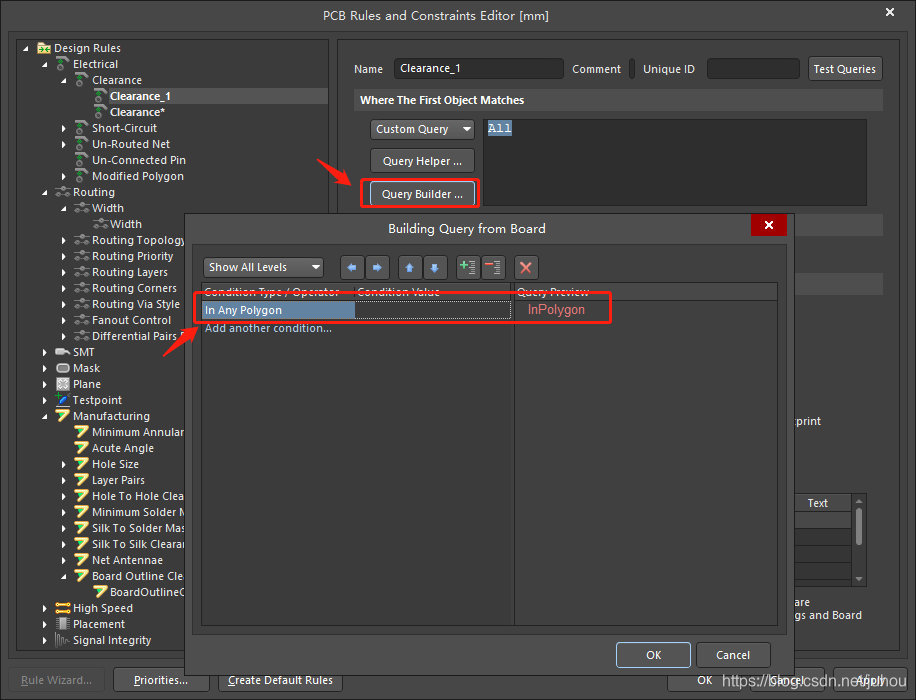Move condition down with down arrow
This screenshot has height=700, width=916.
pyautogui.click(x=434, y=267)
